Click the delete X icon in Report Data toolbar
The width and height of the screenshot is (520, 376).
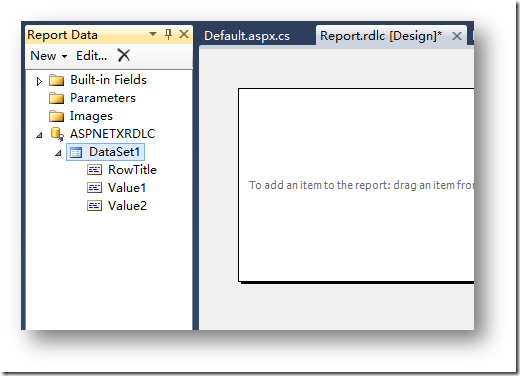tap(124, 55)
